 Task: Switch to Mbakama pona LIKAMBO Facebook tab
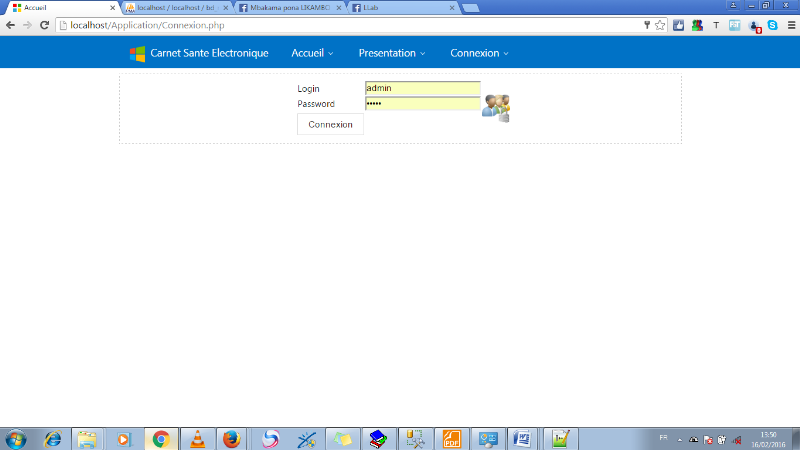[x=289, y=8]
